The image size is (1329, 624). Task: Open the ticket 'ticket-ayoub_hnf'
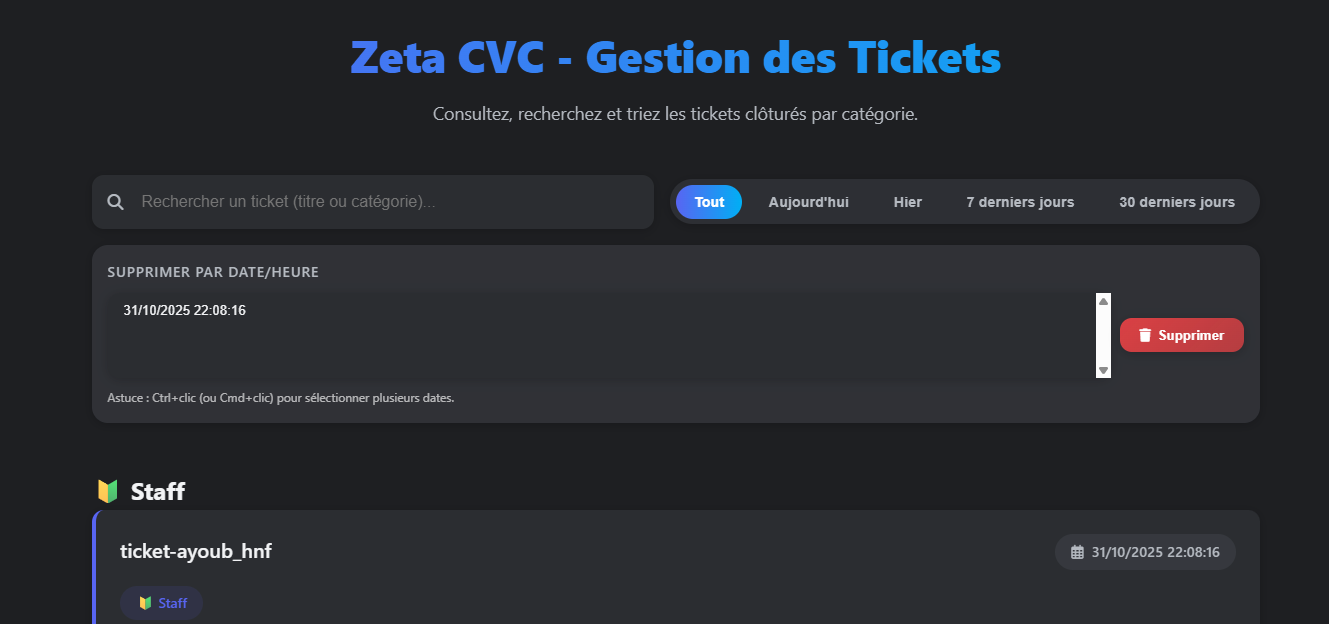(x=196, y=551)
